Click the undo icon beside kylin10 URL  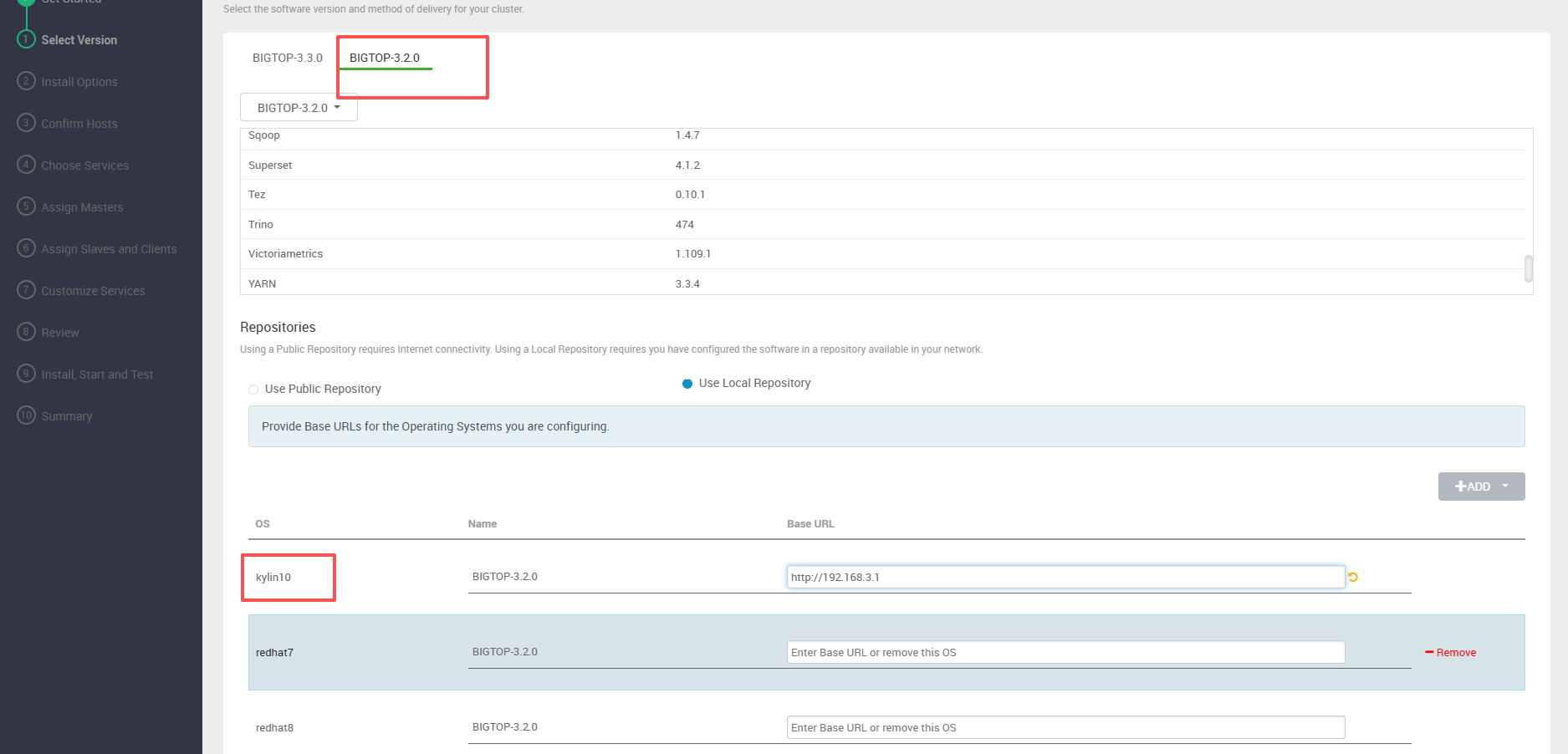1352,577
